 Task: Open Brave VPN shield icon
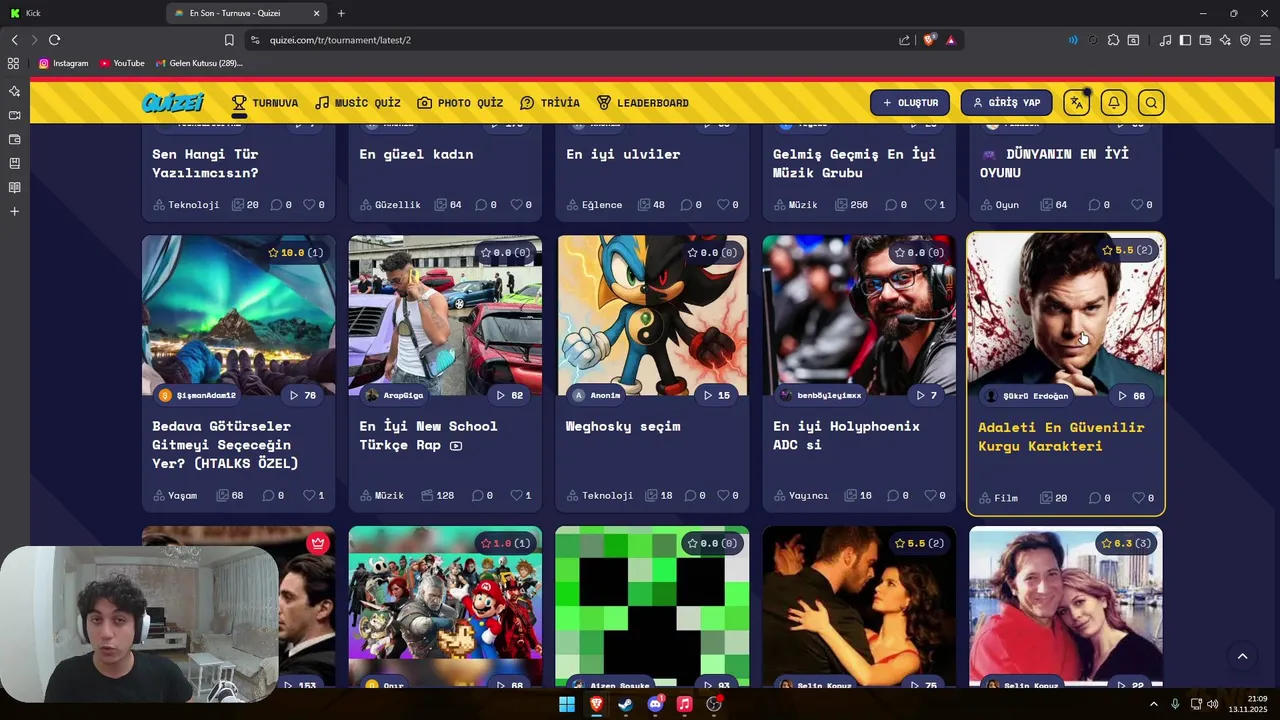(1245, 40)
